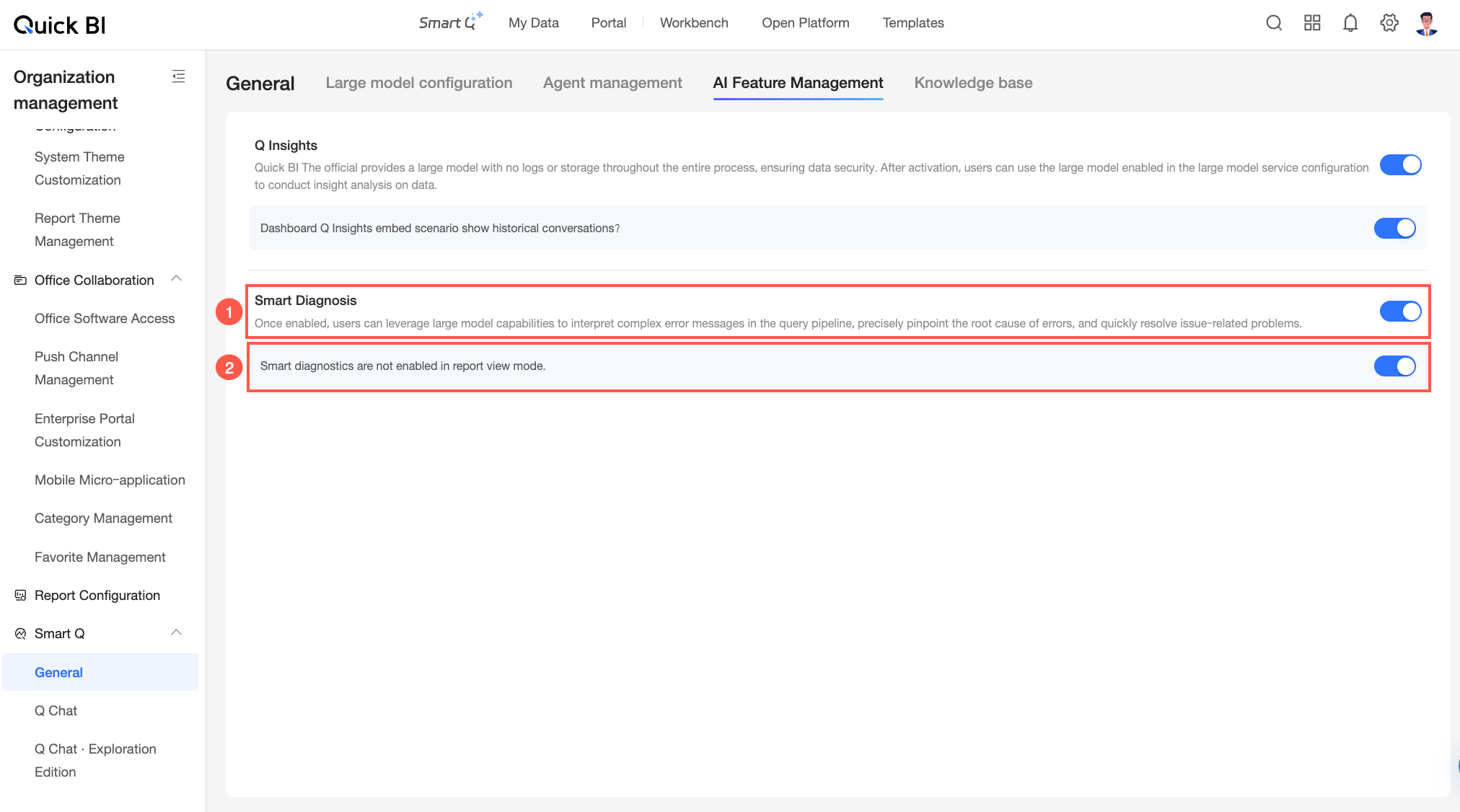Viewport: 1460px width, 812px height.
Task: Open the search icon in top bar
Action: click(1274, 23)
